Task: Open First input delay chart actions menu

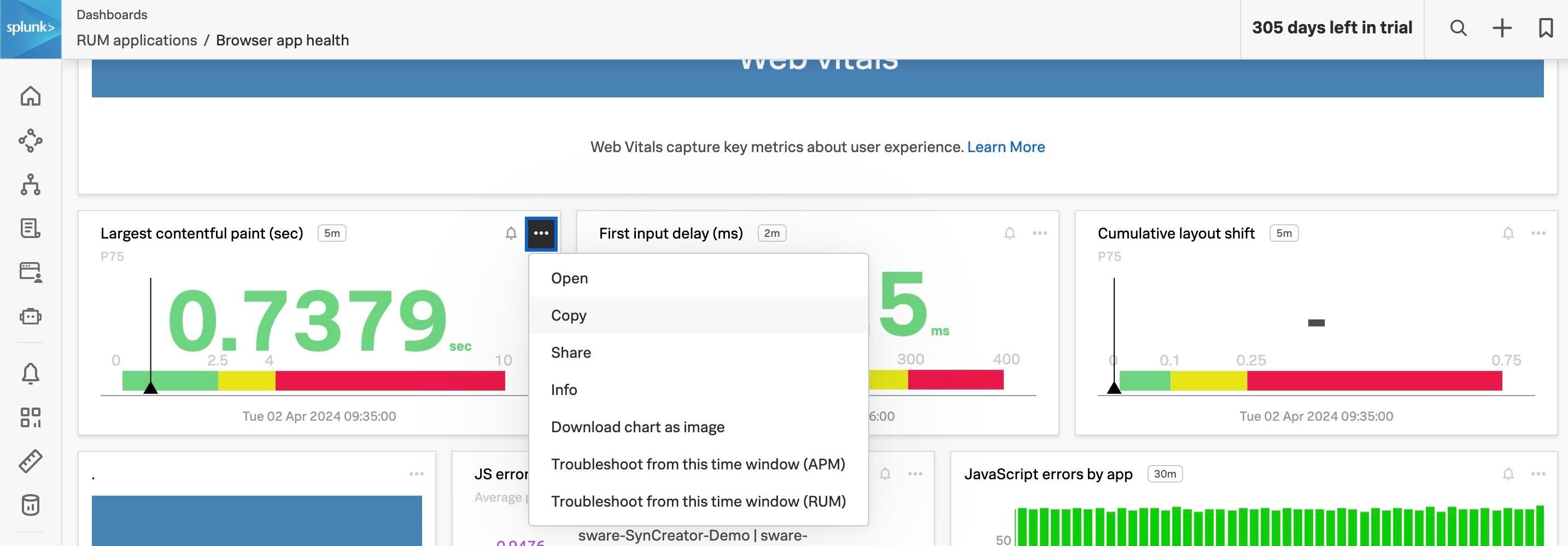Action: 1040,234
